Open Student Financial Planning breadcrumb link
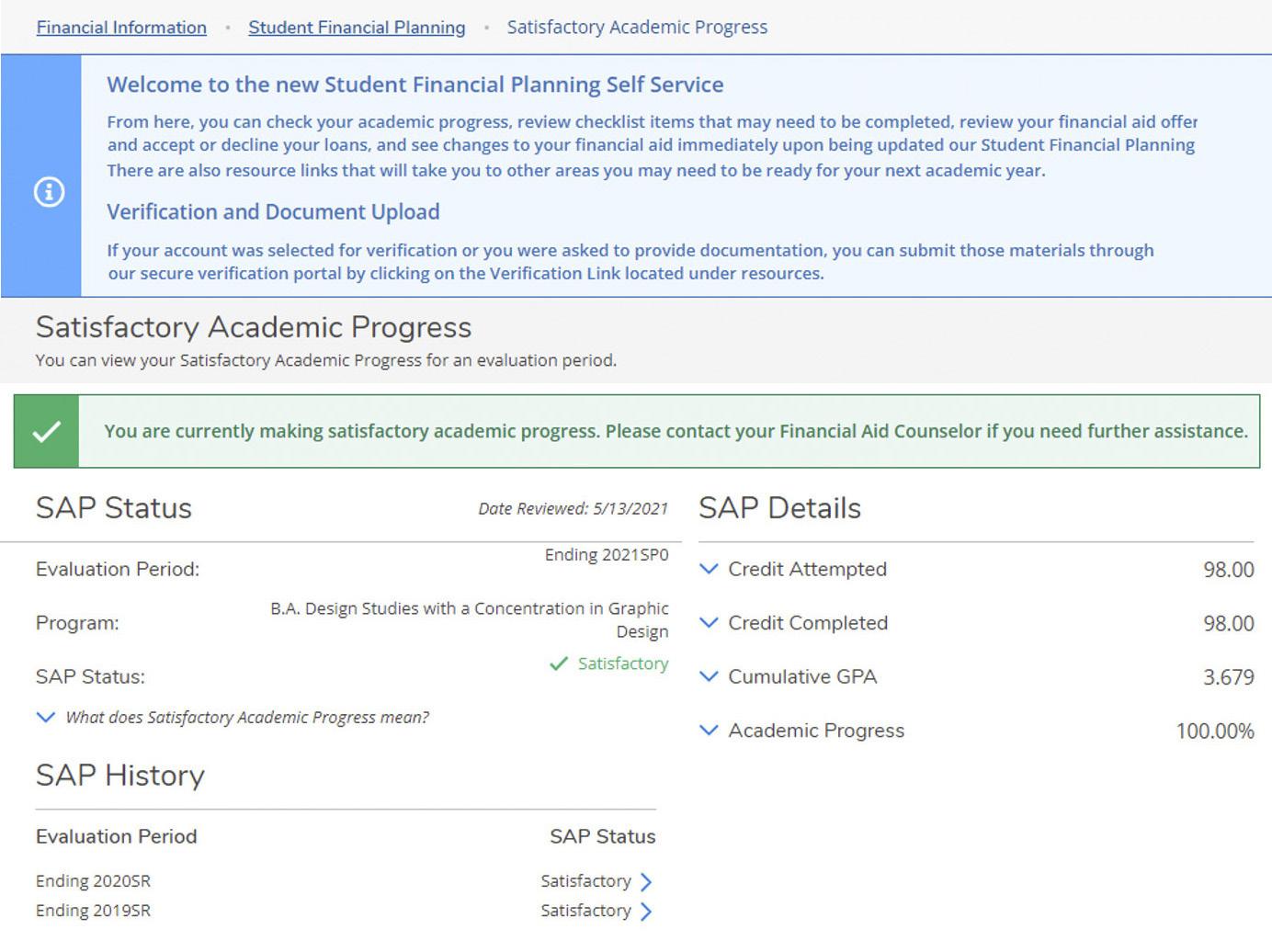The width and height of the screenshot is (1272, 952). pyautogui.click(x=357, y=28)
